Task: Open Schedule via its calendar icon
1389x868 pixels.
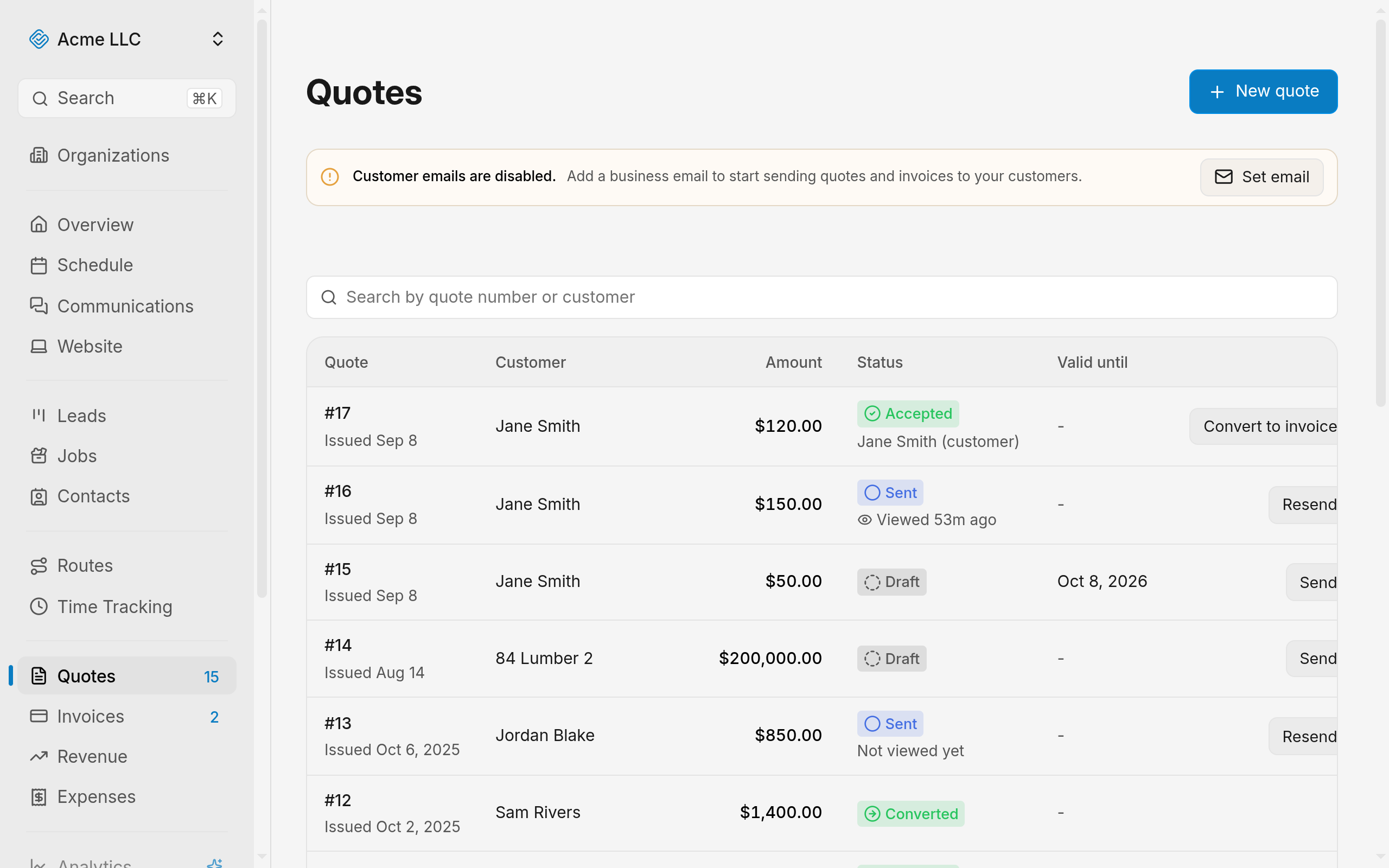Action: (x=39, y=265)
